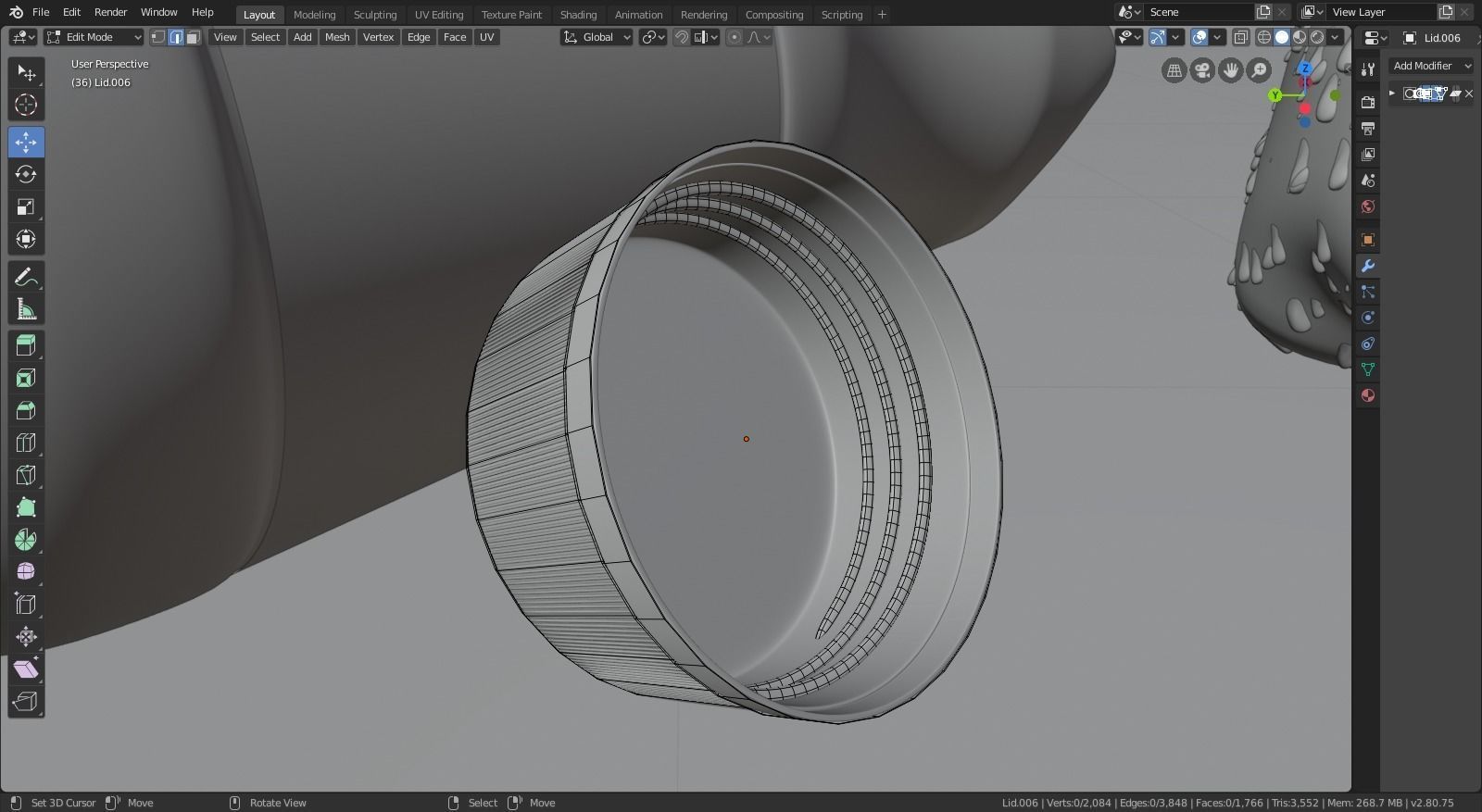
Task: Open the World properties tab
Action: (x=1368, y=206)
